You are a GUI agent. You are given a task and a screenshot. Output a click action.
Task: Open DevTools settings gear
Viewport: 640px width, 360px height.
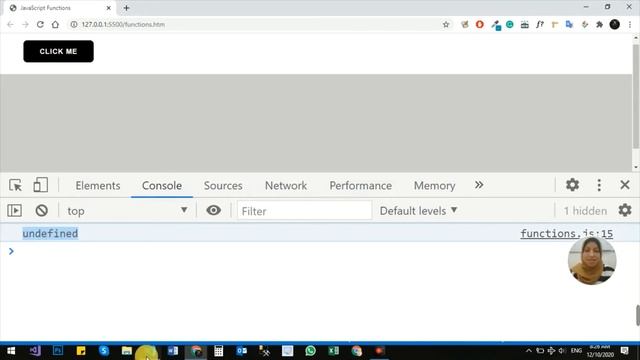(572, 185)
